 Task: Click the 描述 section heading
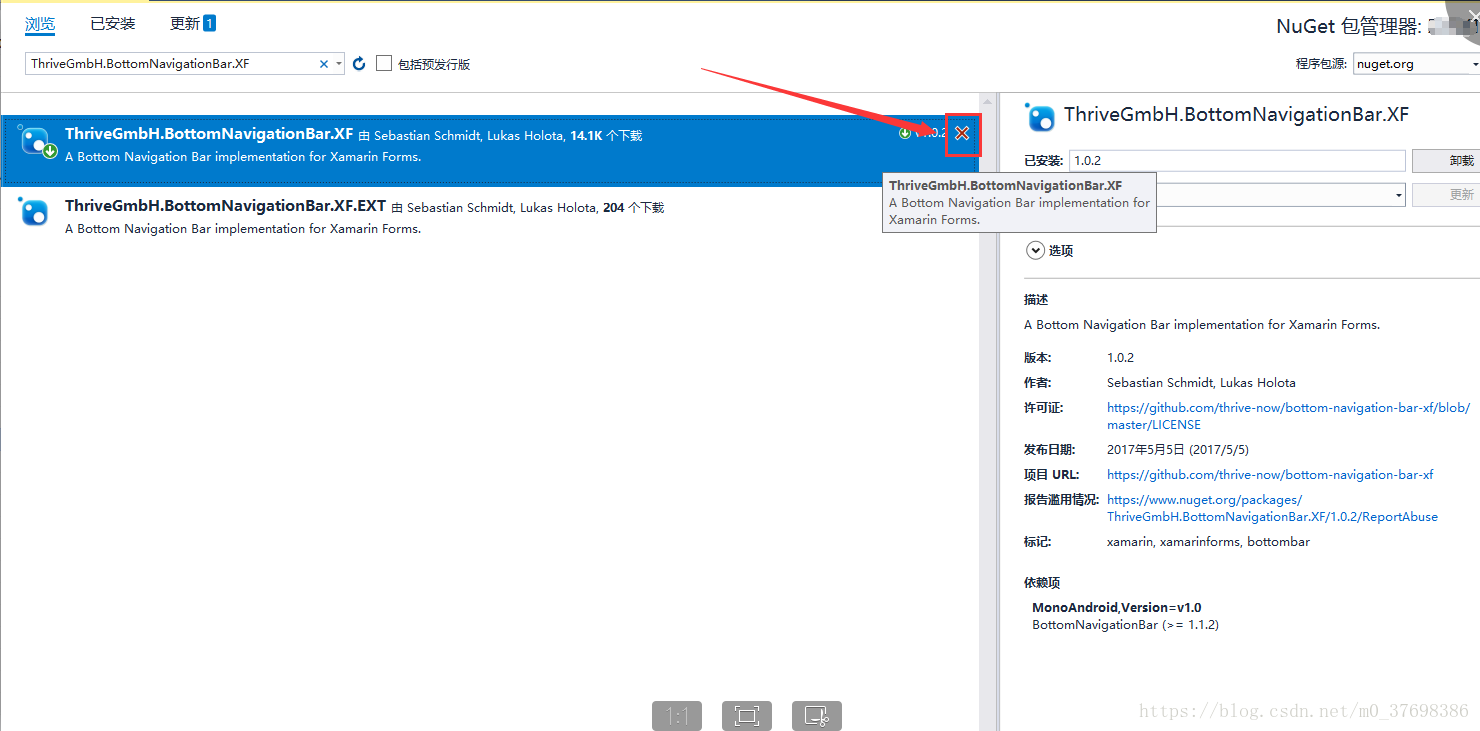point(1036,300)
